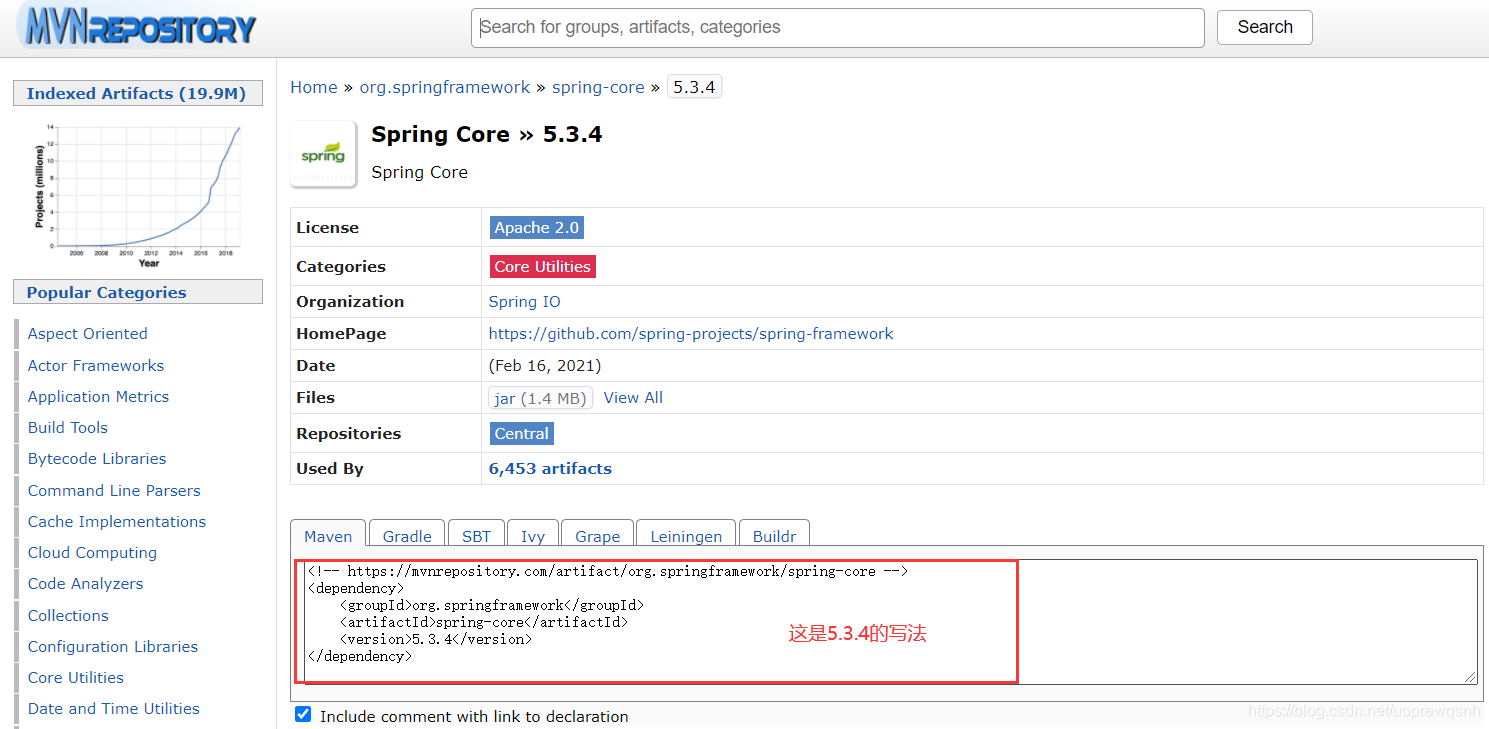Open org.springframework breadcrumb link
Image resolution: width=1489 pixels, height=729 pixels.
click(445, 87)
